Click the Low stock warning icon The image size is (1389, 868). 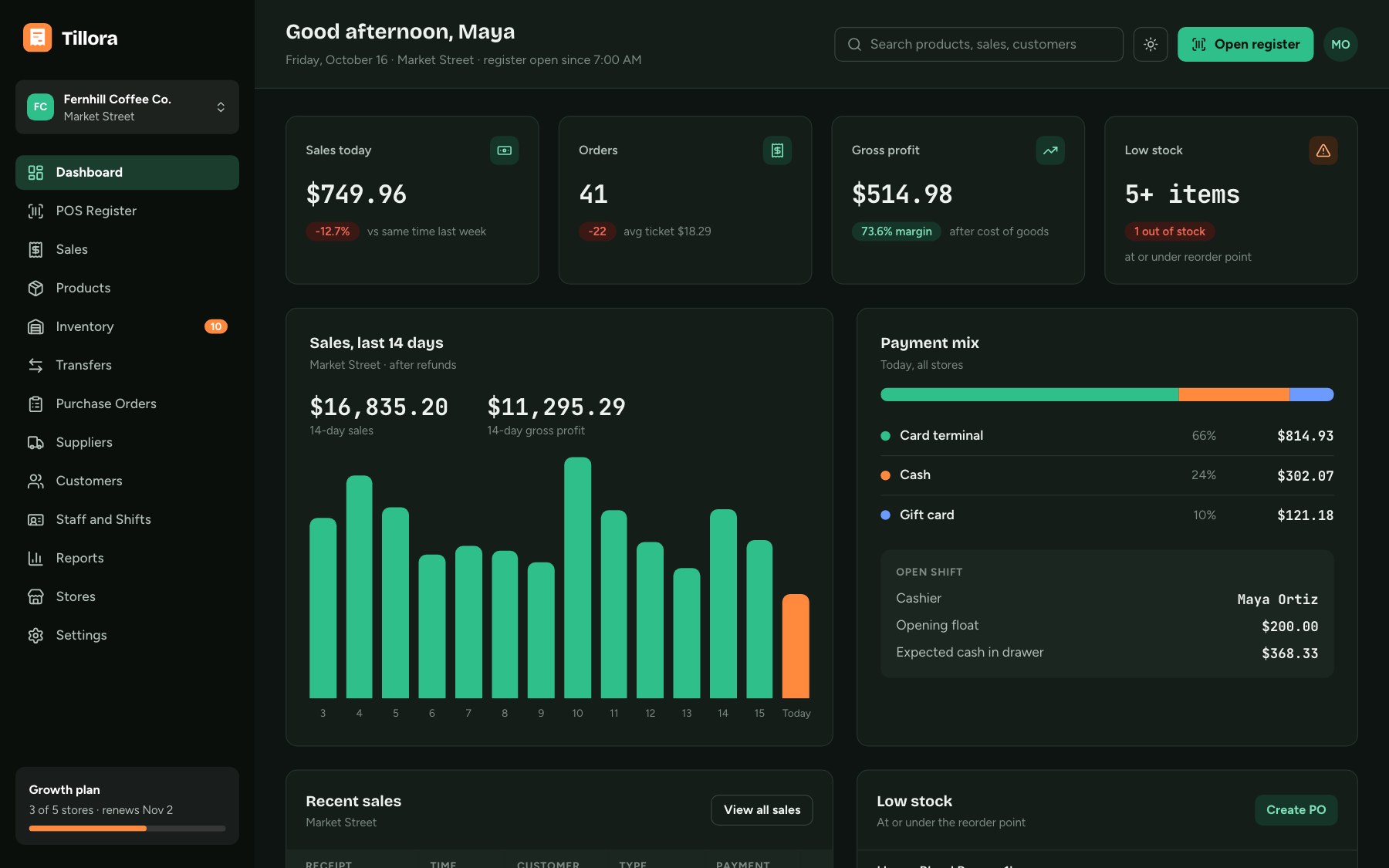coord(1323,150)
